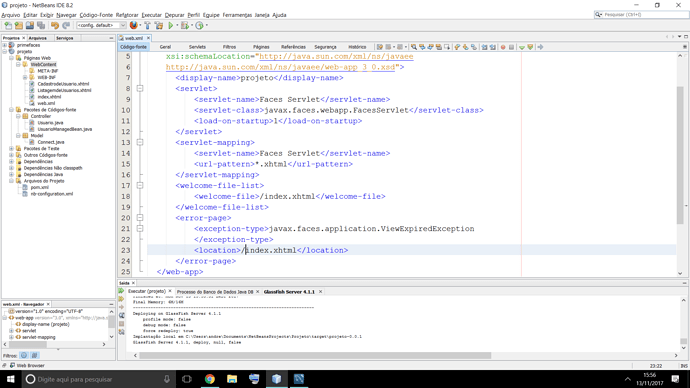
Task: Expand the servlet-mapping node in Navegador
Action: coord(11,337)
